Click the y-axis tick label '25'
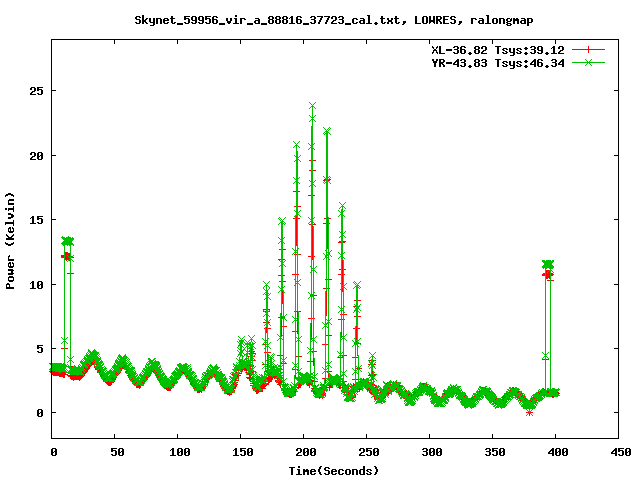The image size is (640, 480). [x=36, y=91]
